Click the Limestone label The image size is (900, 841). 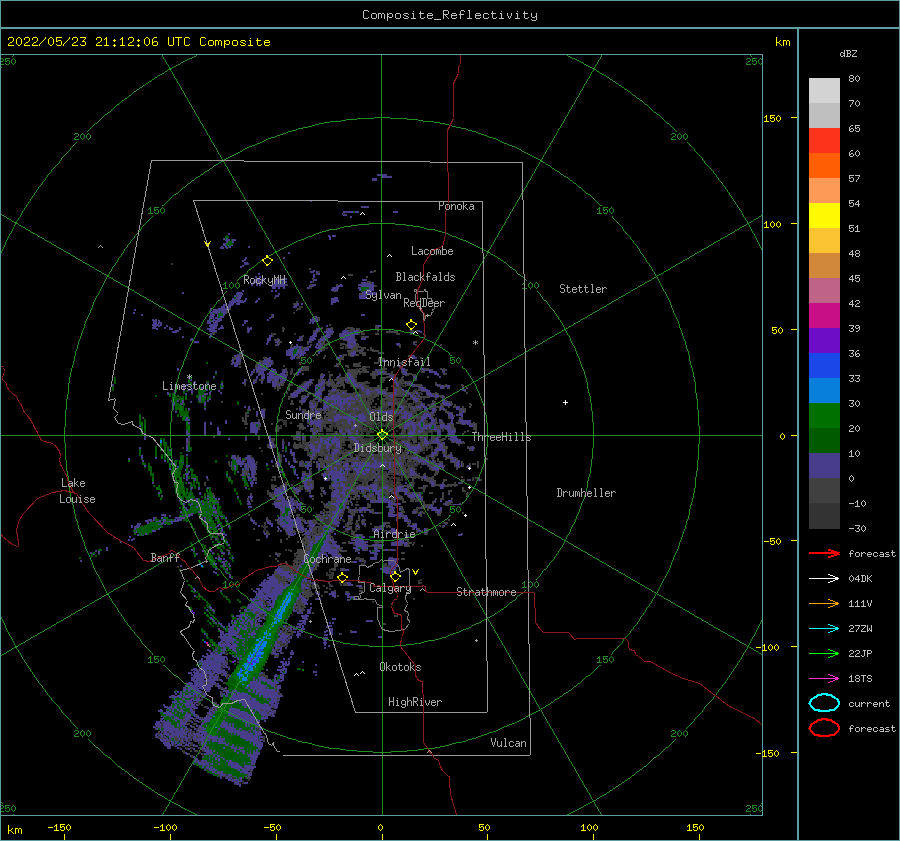[189, 386]
